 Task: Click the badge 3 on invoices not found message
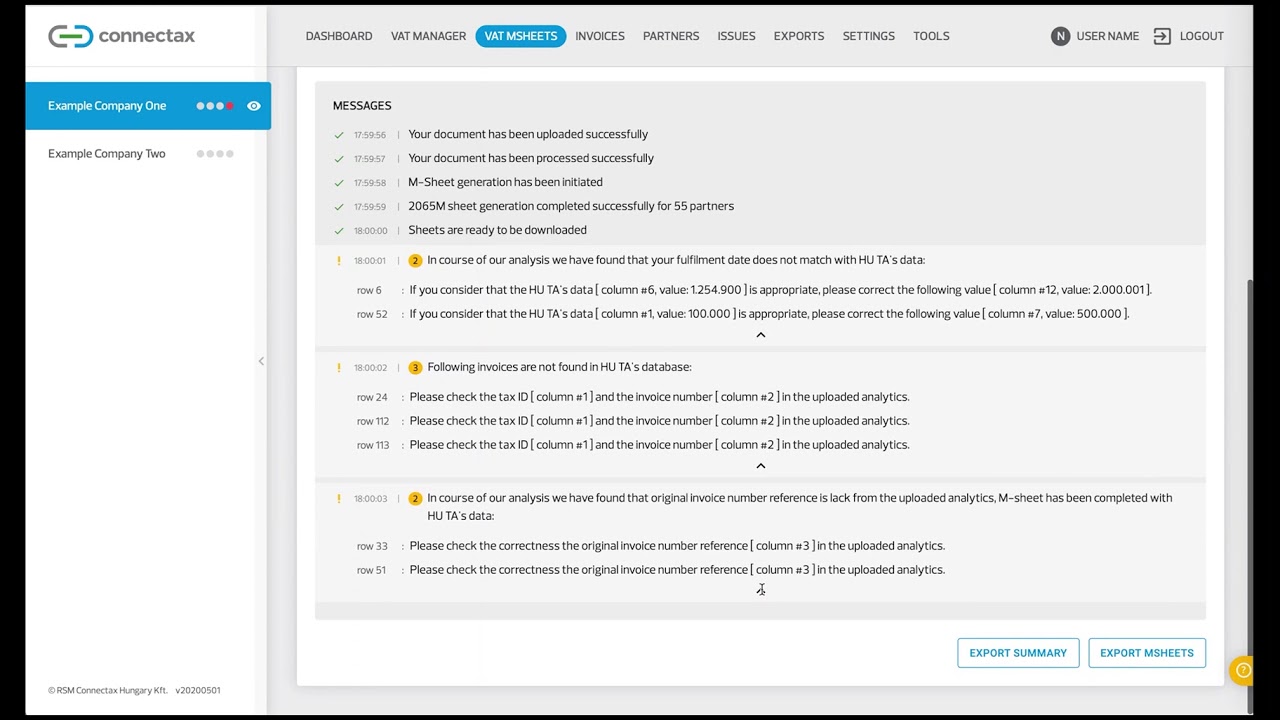point(415,368)
